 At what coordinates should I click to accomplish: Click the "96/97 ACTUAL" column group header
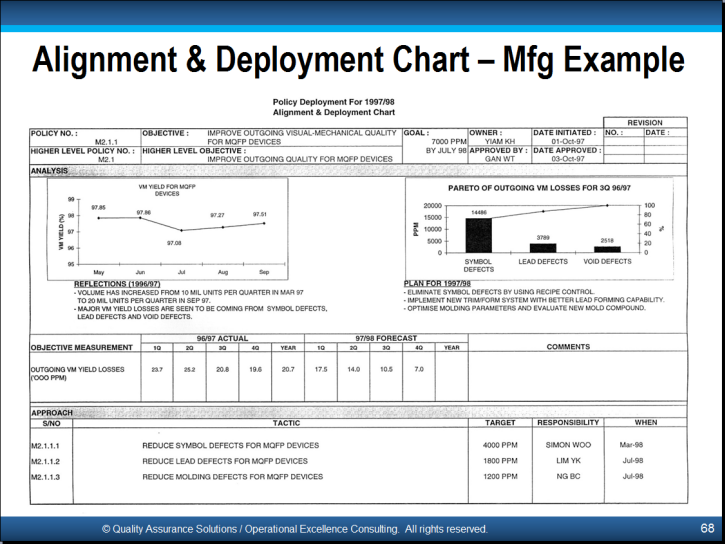click(222, 338)
